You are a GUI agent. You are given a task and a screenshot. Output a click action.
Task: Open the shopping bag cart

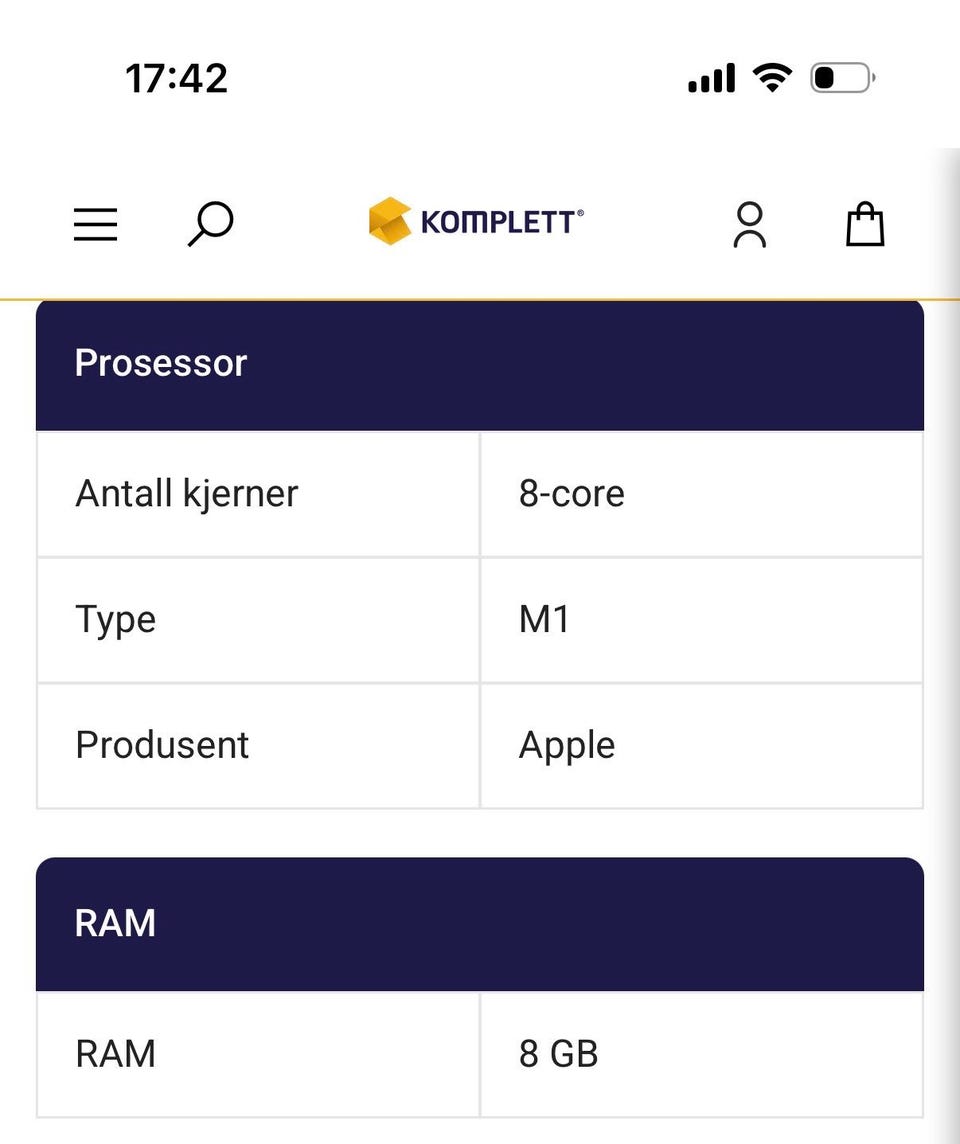(x=865, y=224)
